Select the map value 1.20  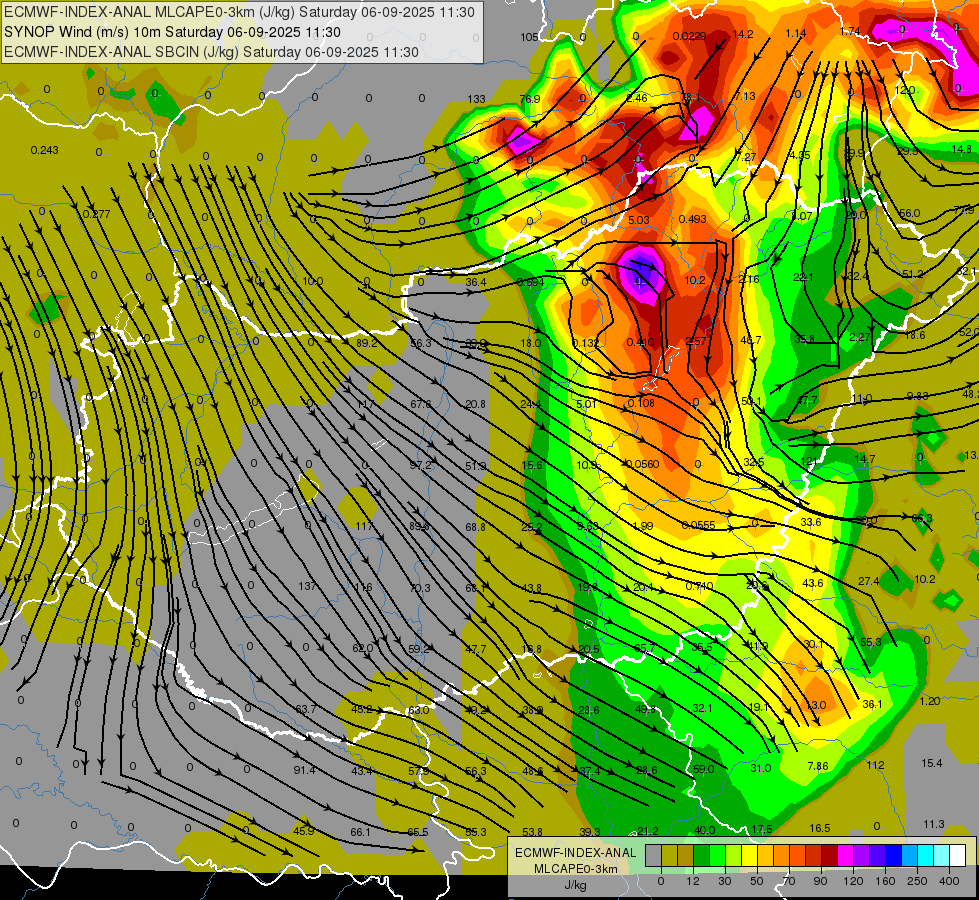(930, 701)
